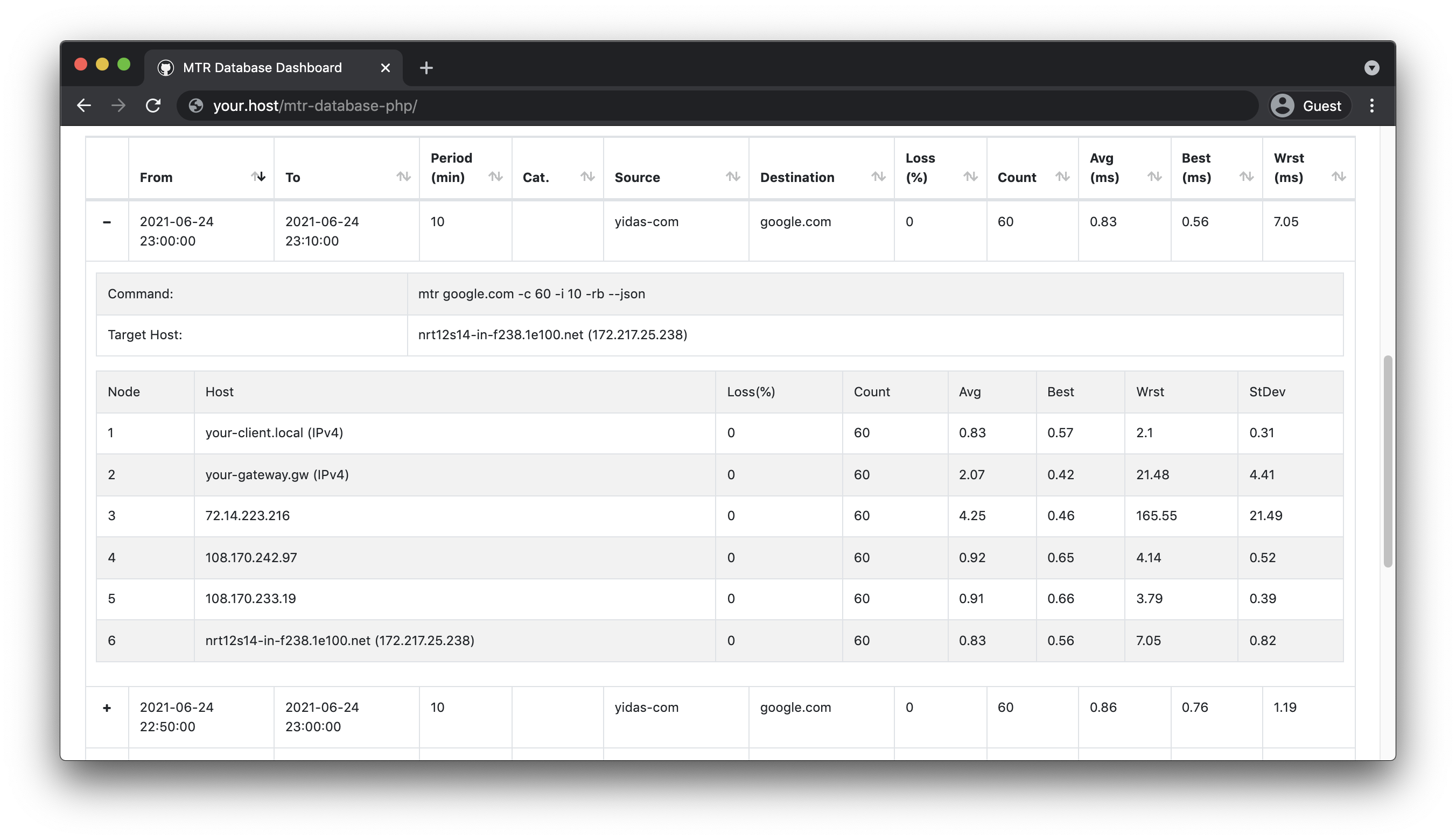Open the browser tab list dropdown arrow
The width and height of the screenshot is (1456, 840).
click(x=1371, y=68)
